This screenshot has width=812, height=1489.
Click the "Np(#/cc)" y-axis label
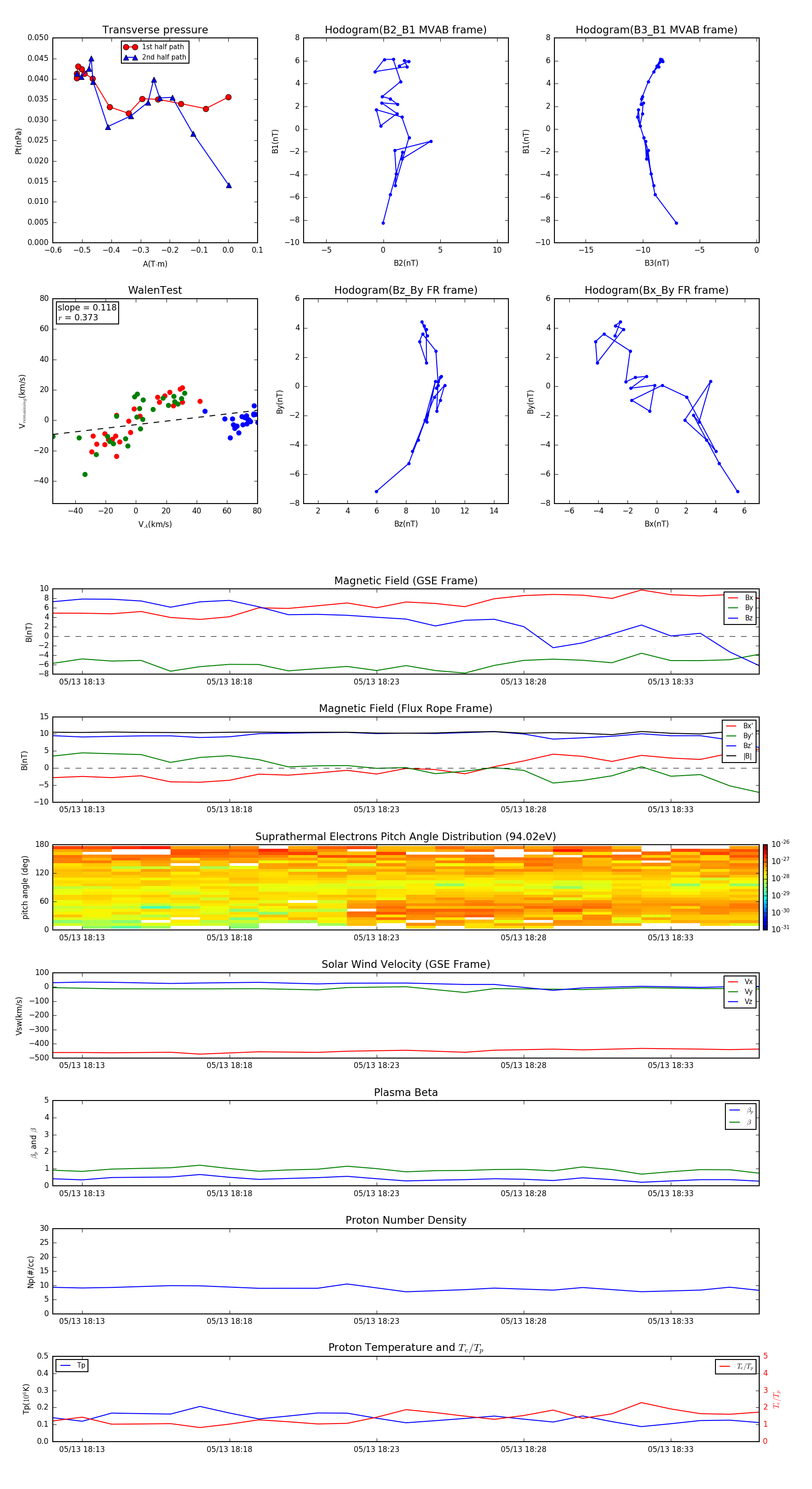click(x=31, y=1272)
